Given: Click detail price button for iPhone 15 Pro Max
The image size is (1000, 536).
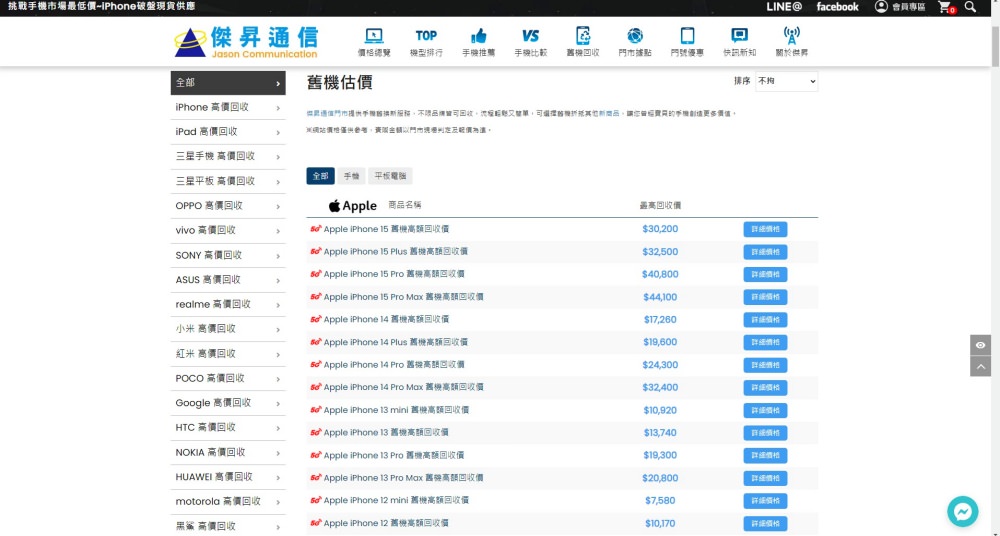Looking at the screenshot, I should click(765, 297).
